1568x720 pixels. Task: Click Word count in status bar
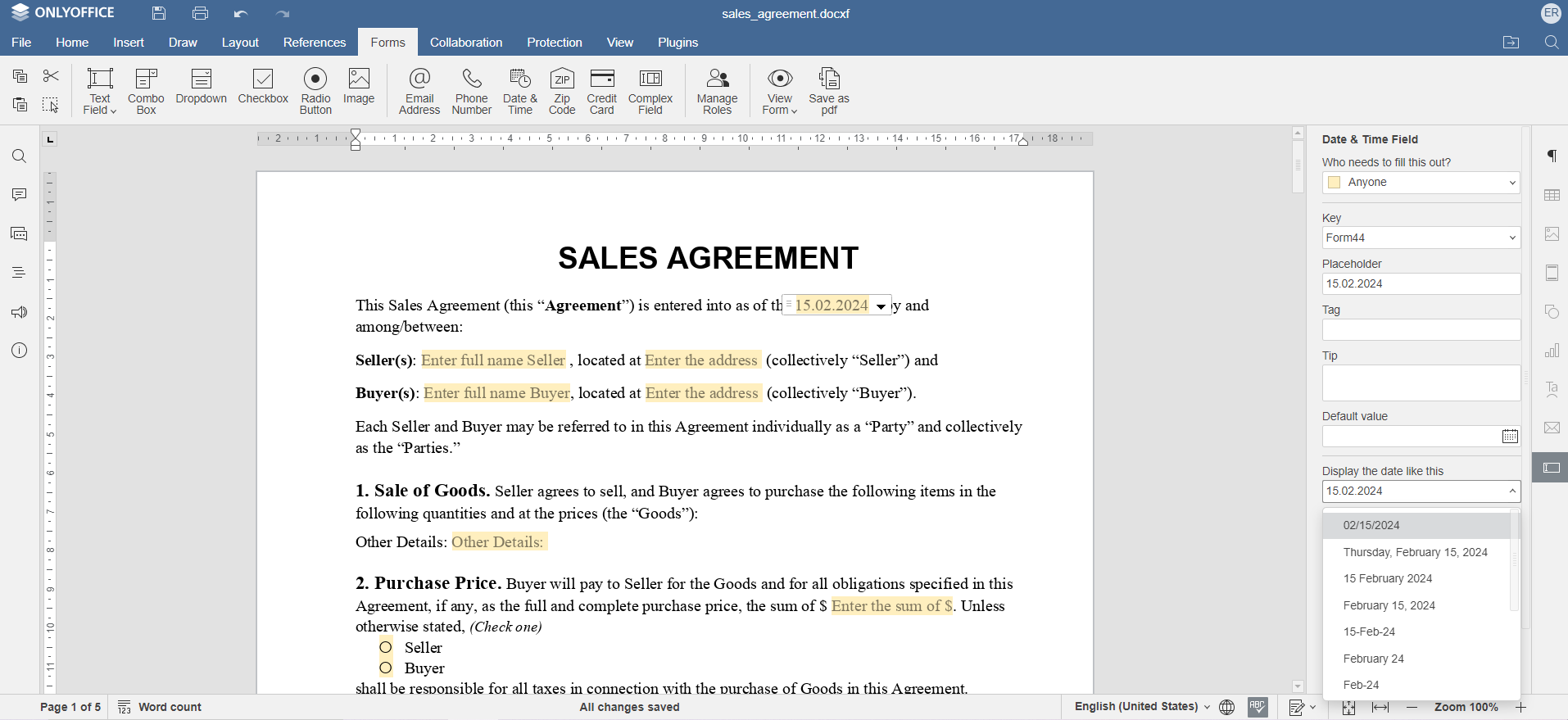pos(160,707)
